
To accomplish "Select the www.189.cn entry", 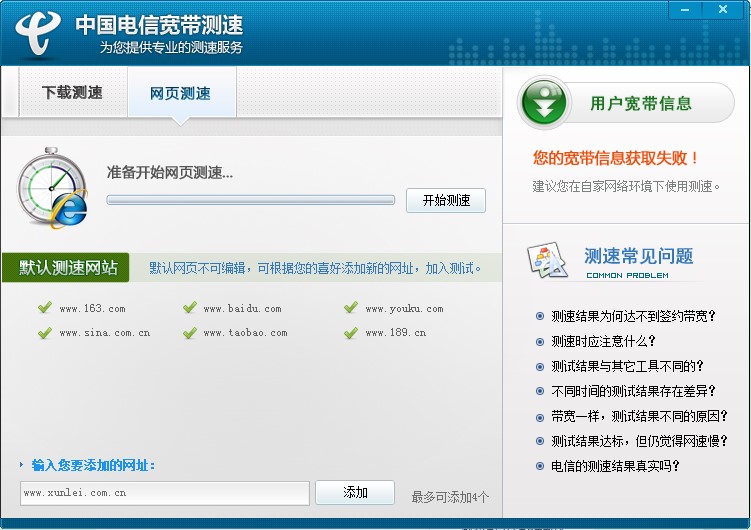I will (x=396, y=332).
